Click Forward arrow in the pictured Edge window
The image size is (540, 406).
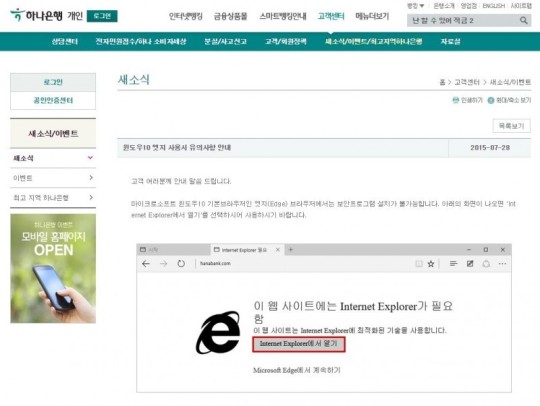(x=164, y=264)
